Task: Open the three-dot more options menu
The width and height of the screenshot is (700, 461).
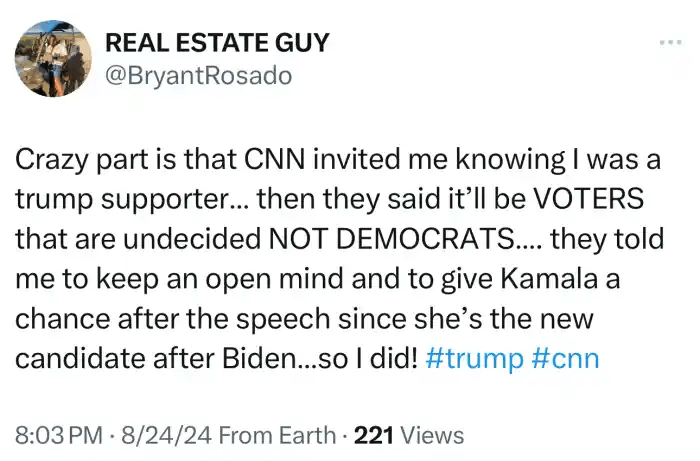Action: click(669, 43)
